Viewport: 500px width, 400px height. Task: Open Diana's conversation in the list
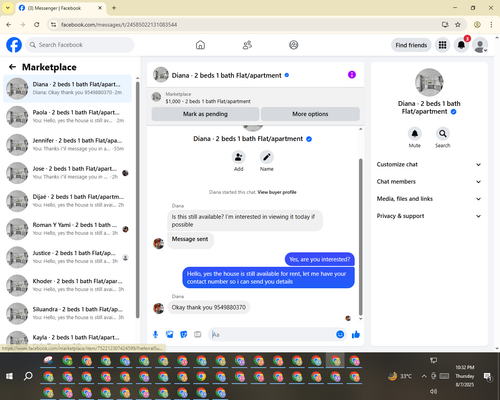(67, 89)
